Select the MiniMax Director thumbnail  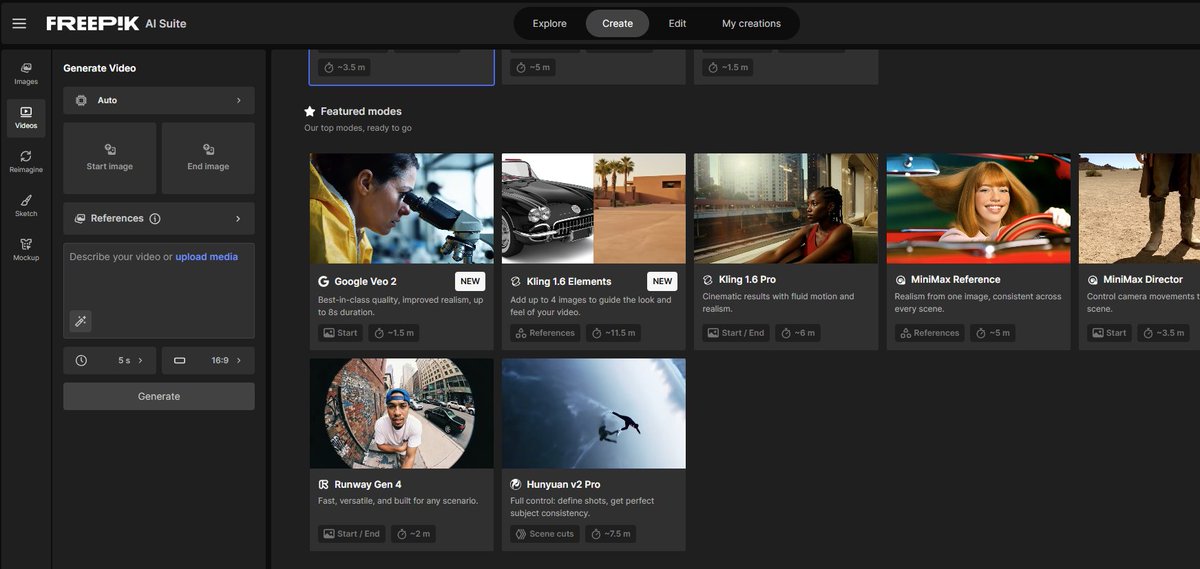coord(1139,208)
